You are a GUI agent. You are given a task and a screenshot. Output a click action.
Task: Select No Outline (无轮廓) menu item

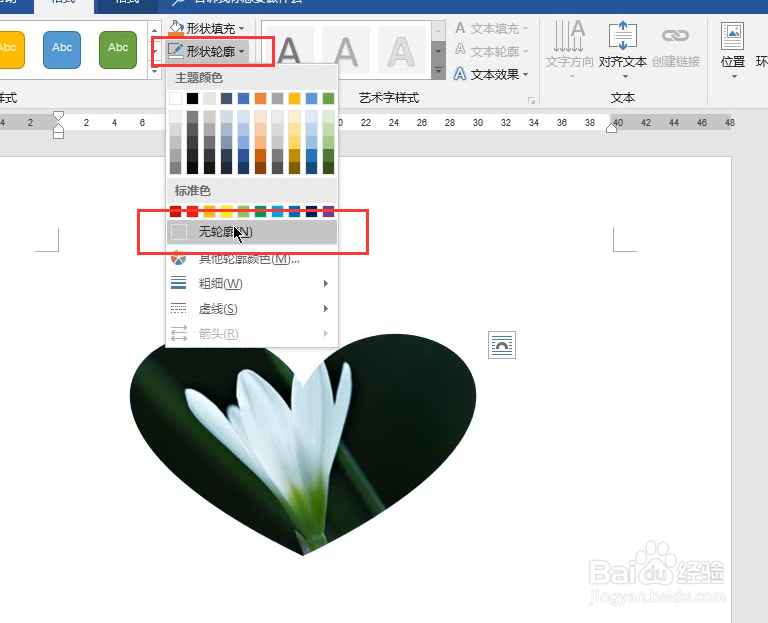click(252, 232)
